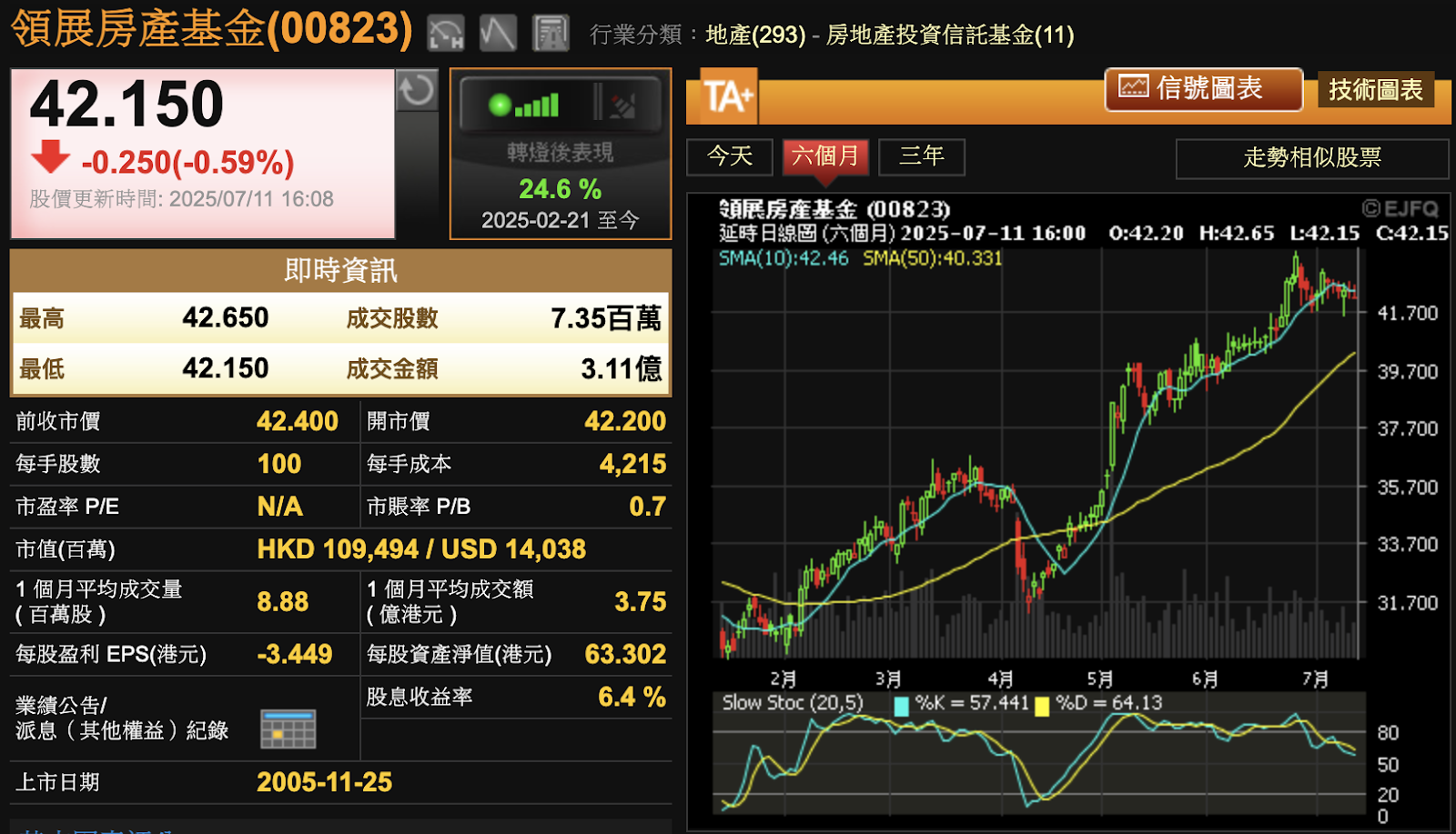Click the 每手成本 value 4,215
1456x834 pixels.
pyautogui.click(x=632, y=464)
